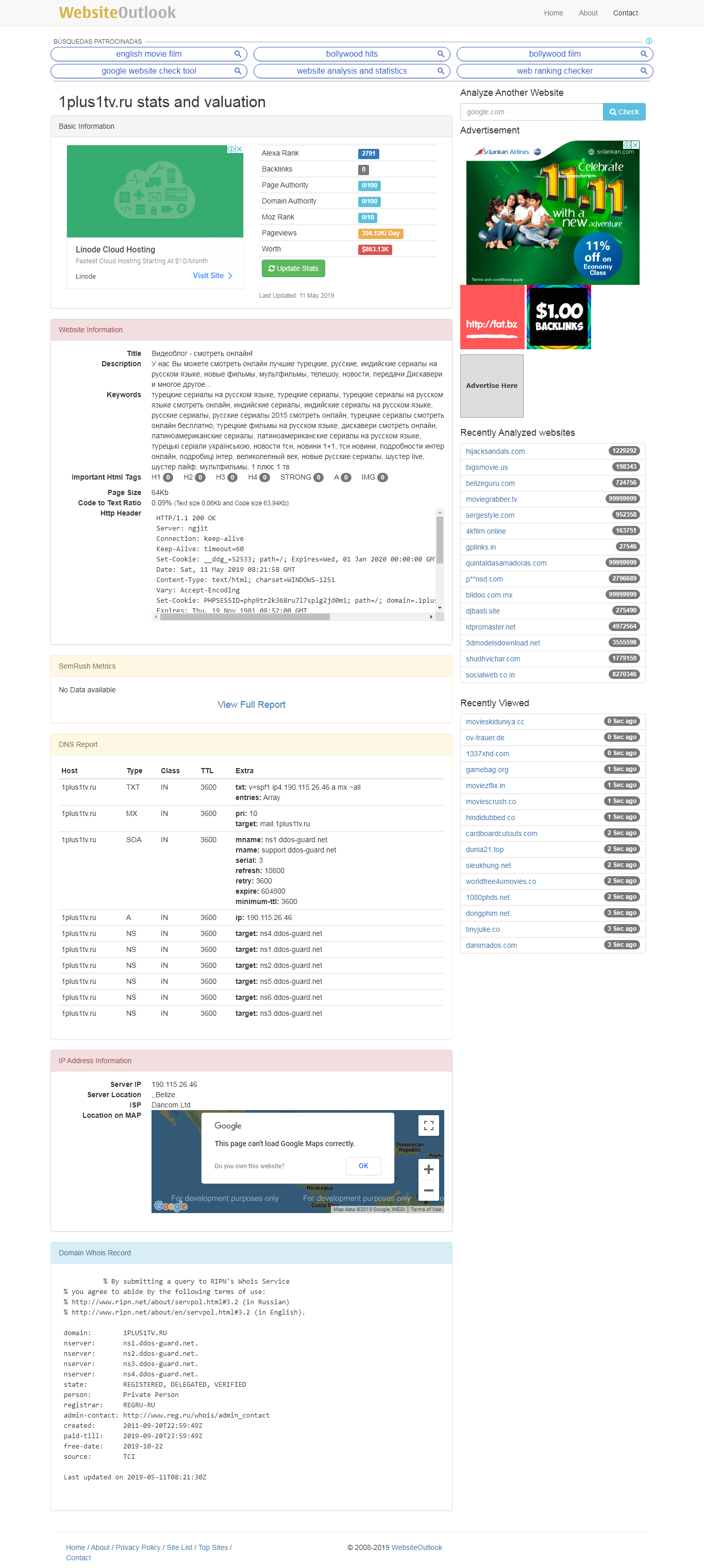Click the server IP 190.115.26.46 text
The height and width of the screenshot is (1568, 704).
pos(174,1085)
